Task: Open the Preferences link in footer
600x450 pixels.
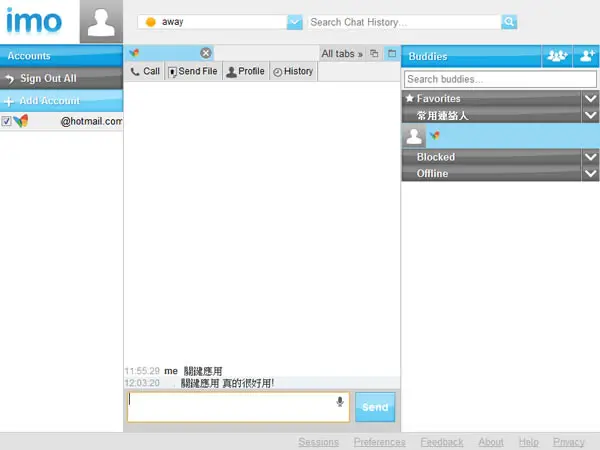Action: (380, 442)
